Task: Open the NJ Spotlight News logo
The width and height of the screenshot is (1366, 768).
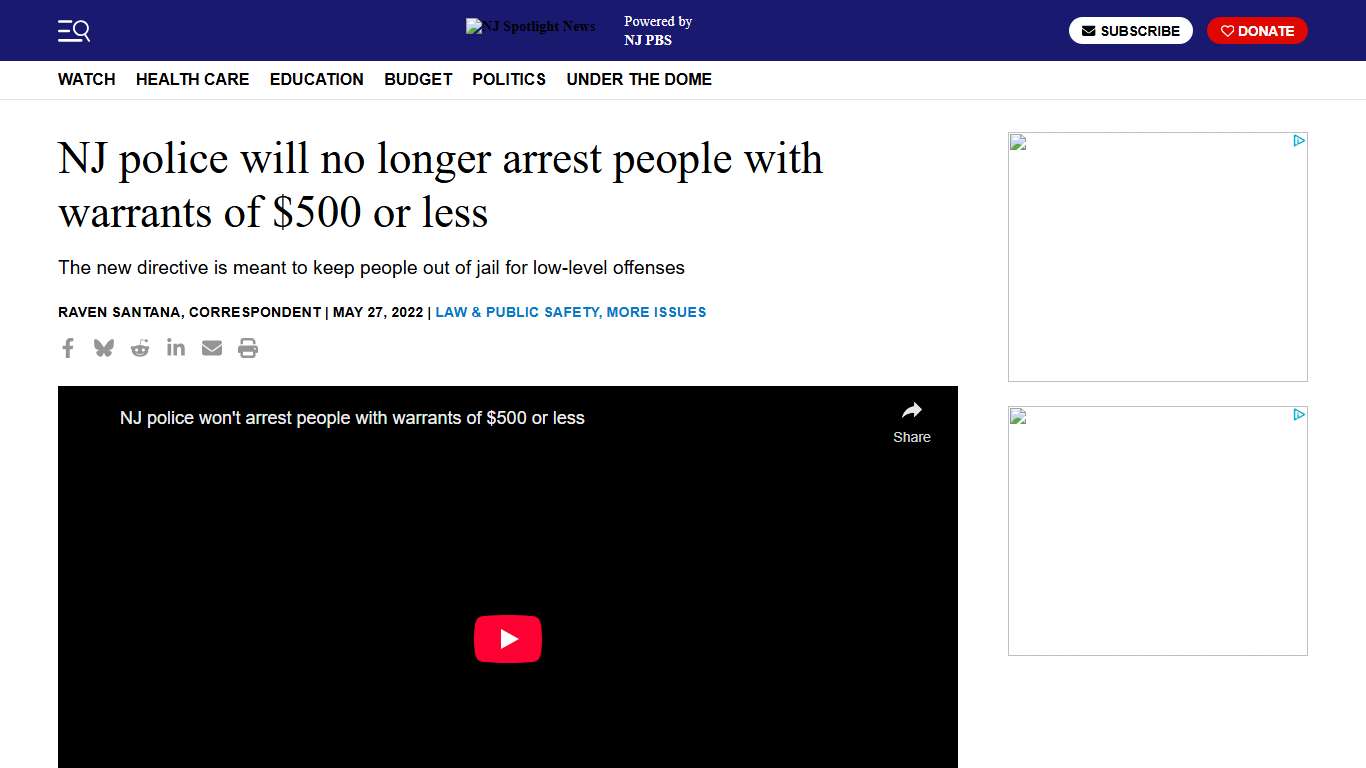Action: click(x=530, y=27)
